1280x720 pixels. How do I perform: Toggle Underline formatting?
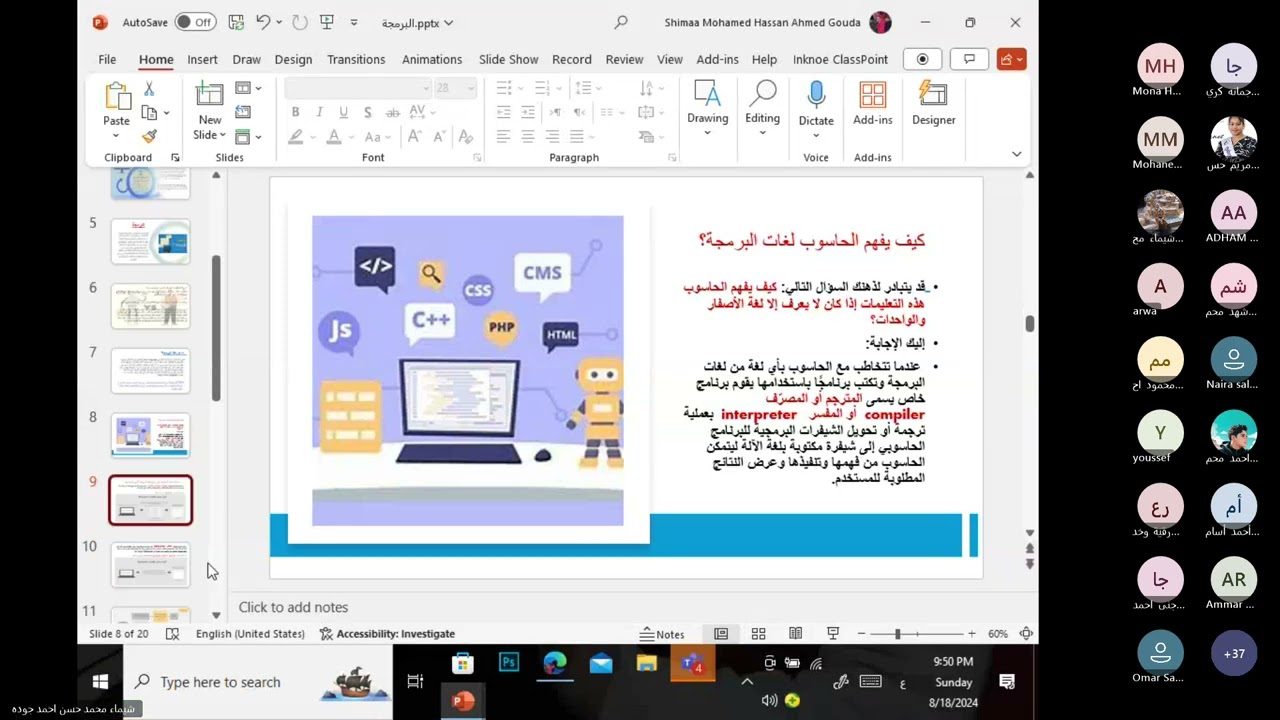[343, 112]
